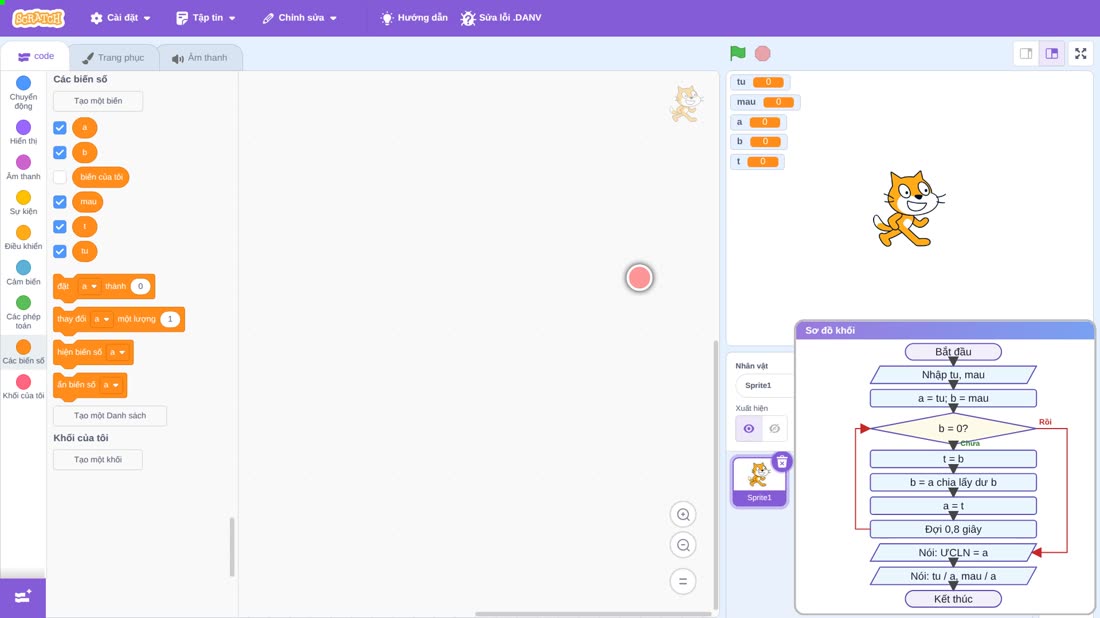Select the Điều khiển block category

point(23,237)
